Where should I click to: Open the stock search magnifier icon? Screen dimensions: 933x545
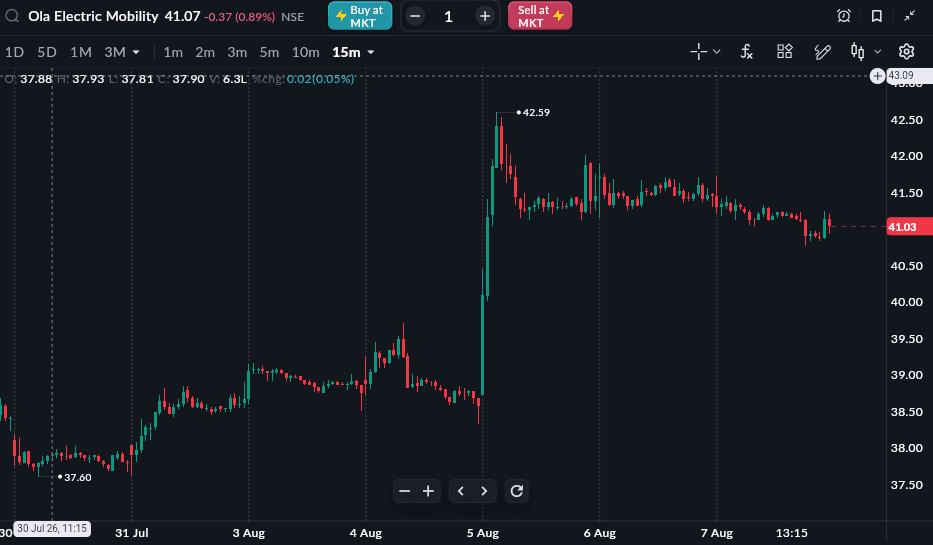pyautogui.click(x=12, y=16)
